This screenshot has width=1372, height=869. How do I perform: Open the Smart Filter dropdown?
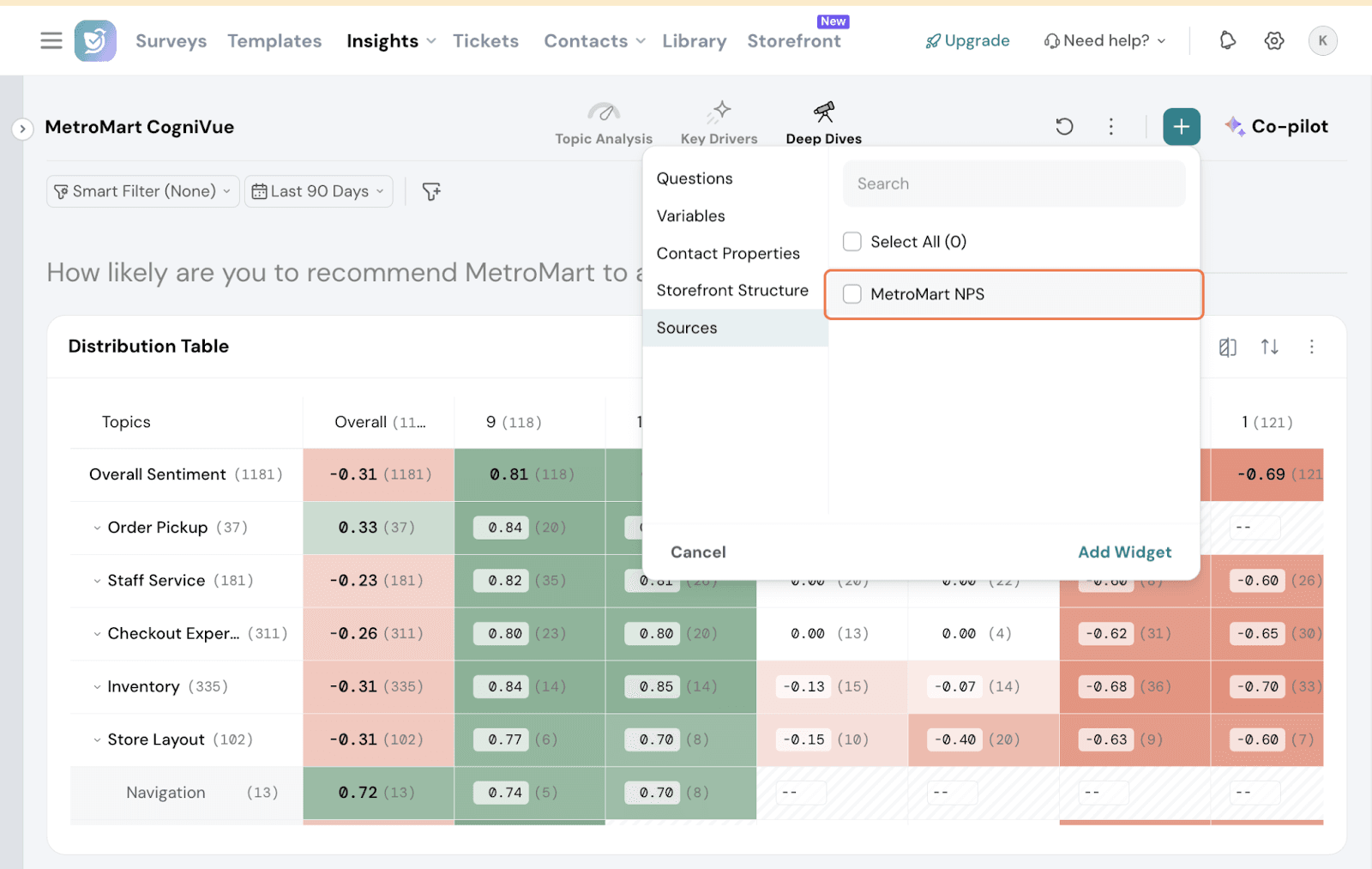tap(142, 191)
